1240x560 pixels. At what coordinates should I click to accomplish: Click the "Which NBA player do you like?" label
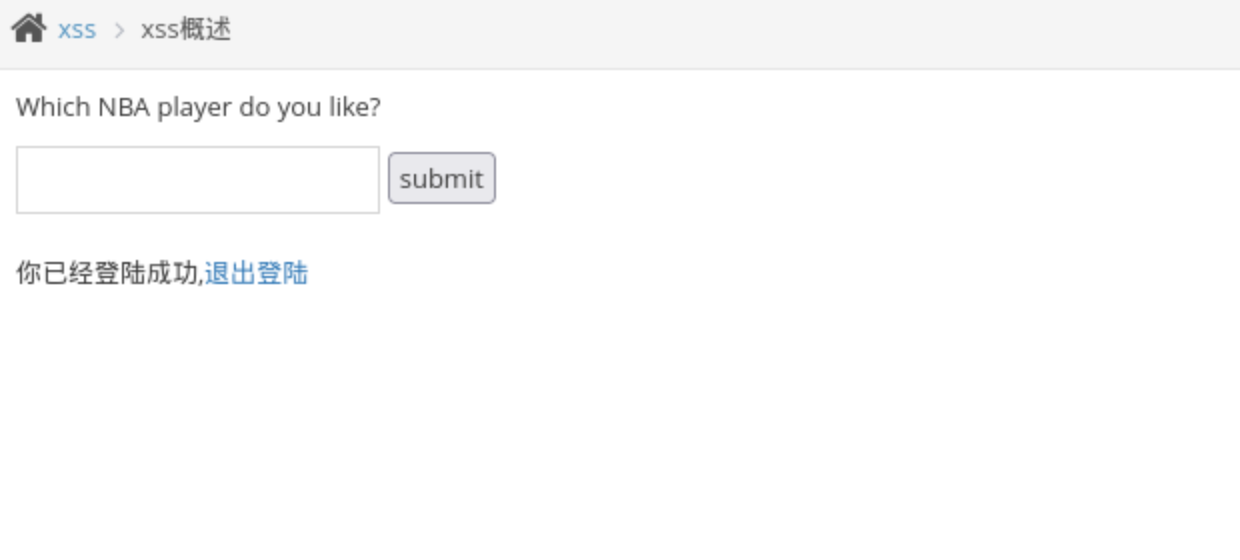click(198, 107)
